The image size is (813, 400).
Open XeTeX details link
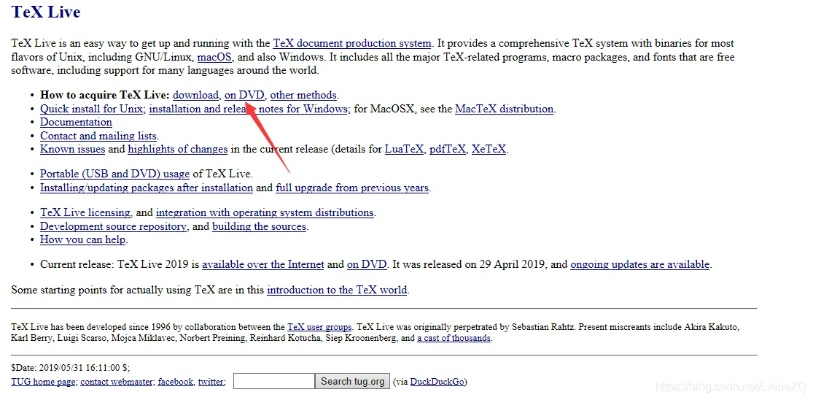(488, 149)
